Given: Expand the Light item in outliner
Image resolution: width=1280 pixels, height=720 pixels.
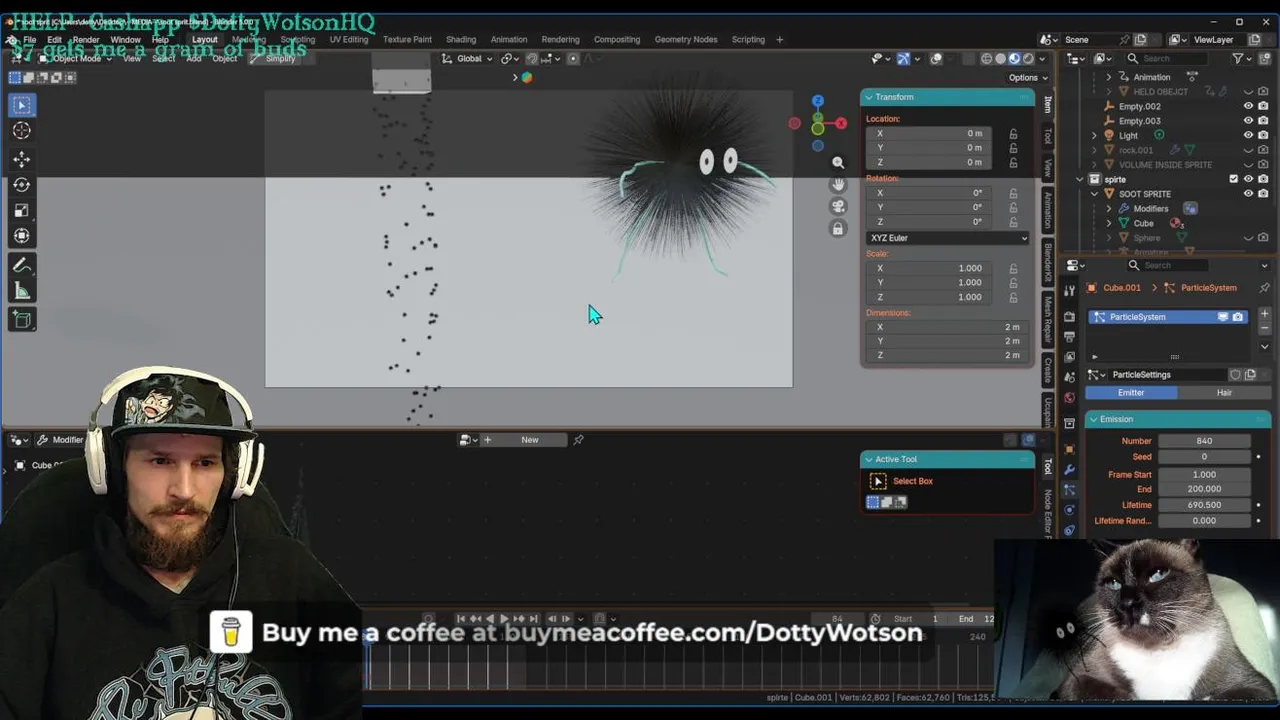Looking at the screenshot, I should 1094,135.
